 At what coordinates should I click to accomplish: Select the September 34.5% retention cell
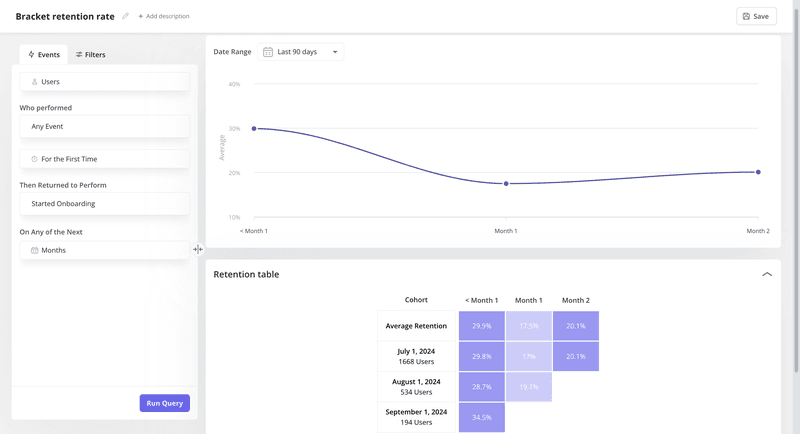(x=481, y=417)
